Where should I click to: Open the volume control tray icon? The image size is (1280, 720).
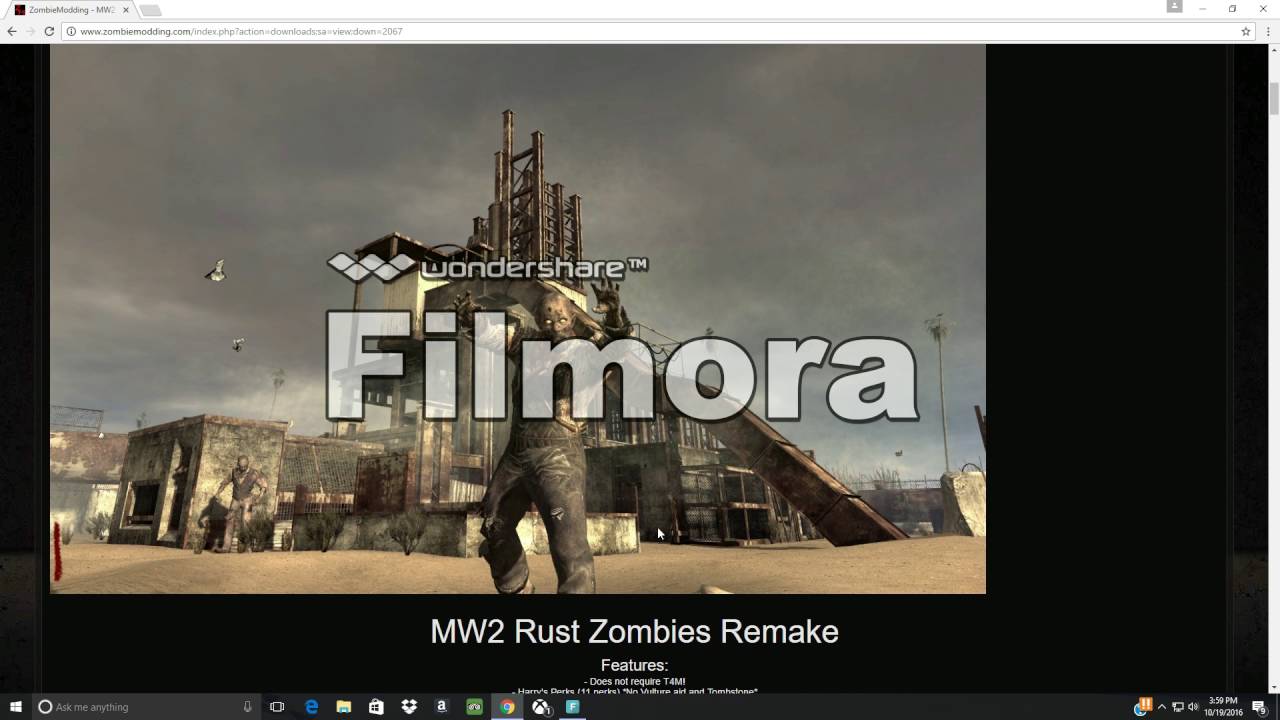coord(1193,707)
